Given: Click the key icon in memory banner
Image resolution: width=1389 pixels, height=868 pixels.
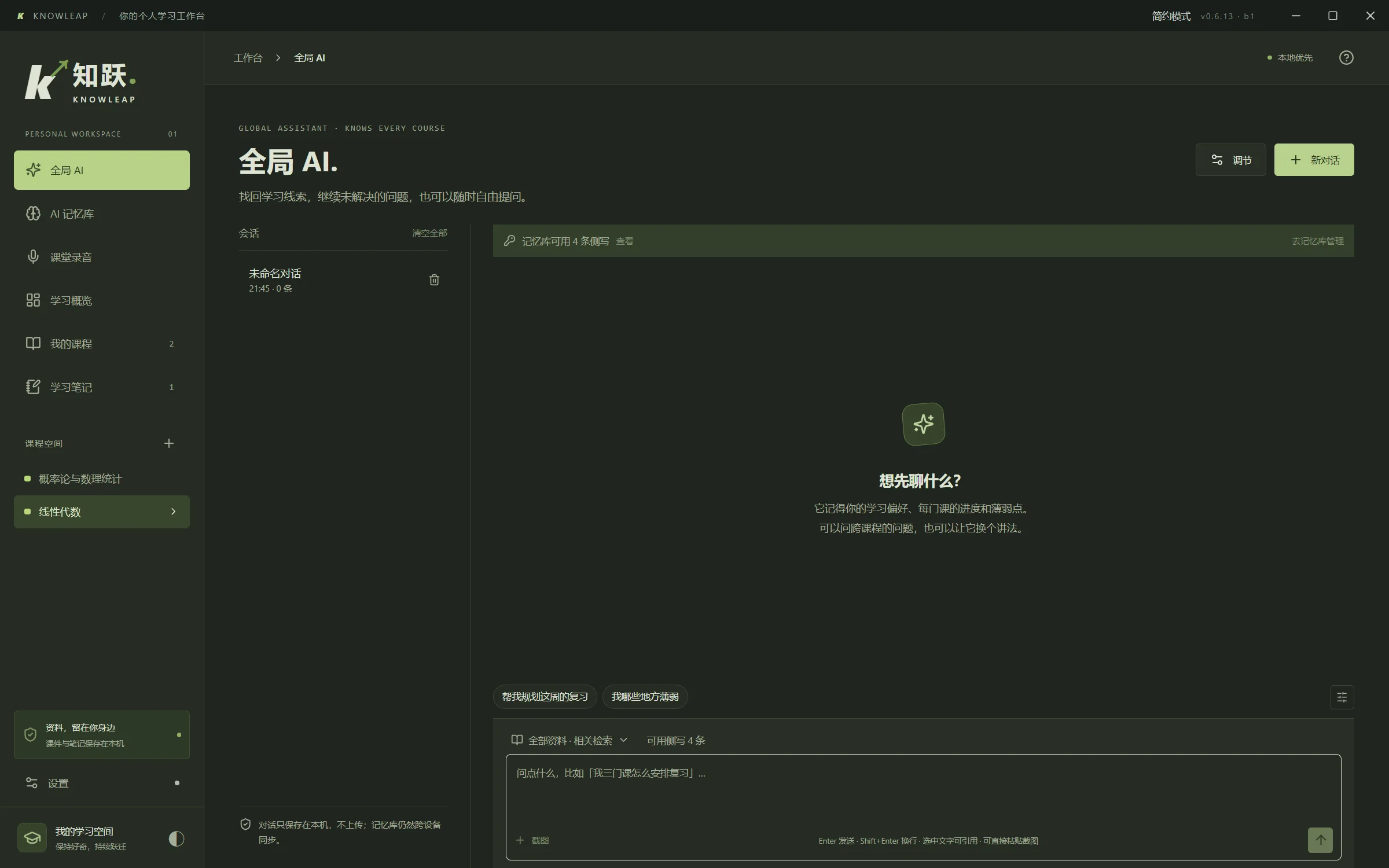Looking at the screenshot, I should pos(509,241).
